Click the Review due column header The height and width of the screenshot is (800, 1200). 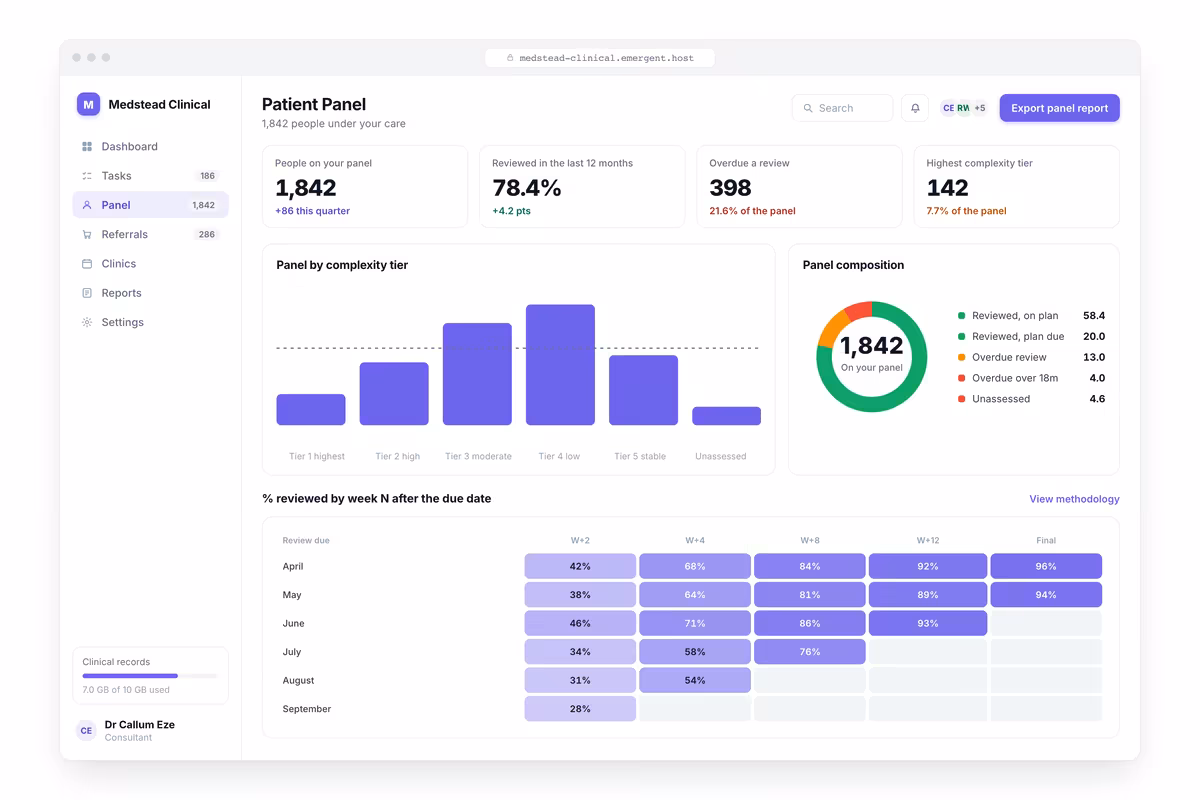point(306,541)
